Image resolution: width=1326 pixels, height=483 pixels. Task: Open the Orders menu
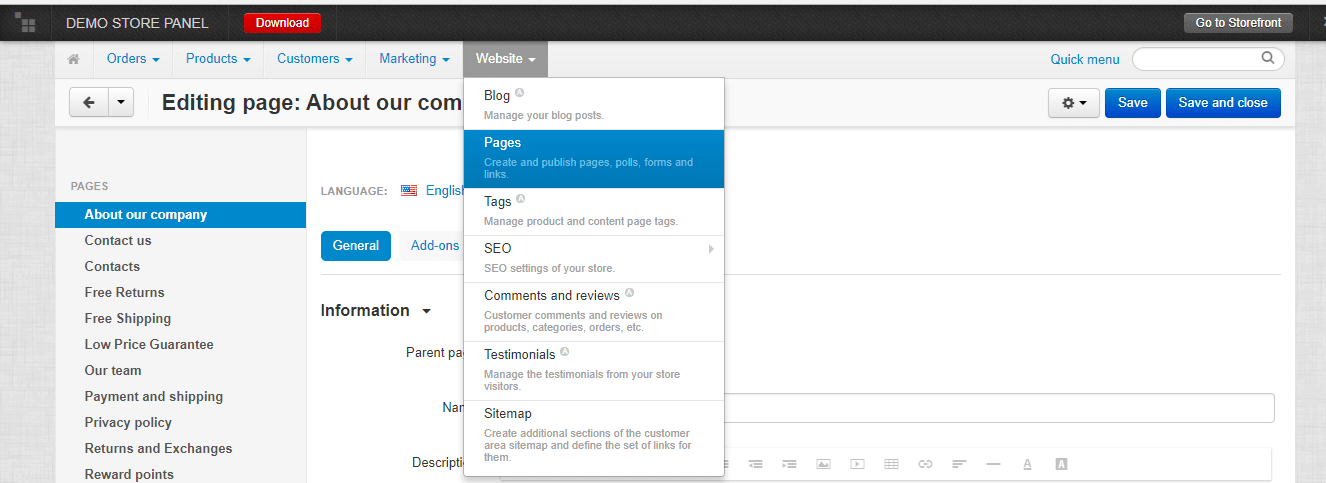133,59
